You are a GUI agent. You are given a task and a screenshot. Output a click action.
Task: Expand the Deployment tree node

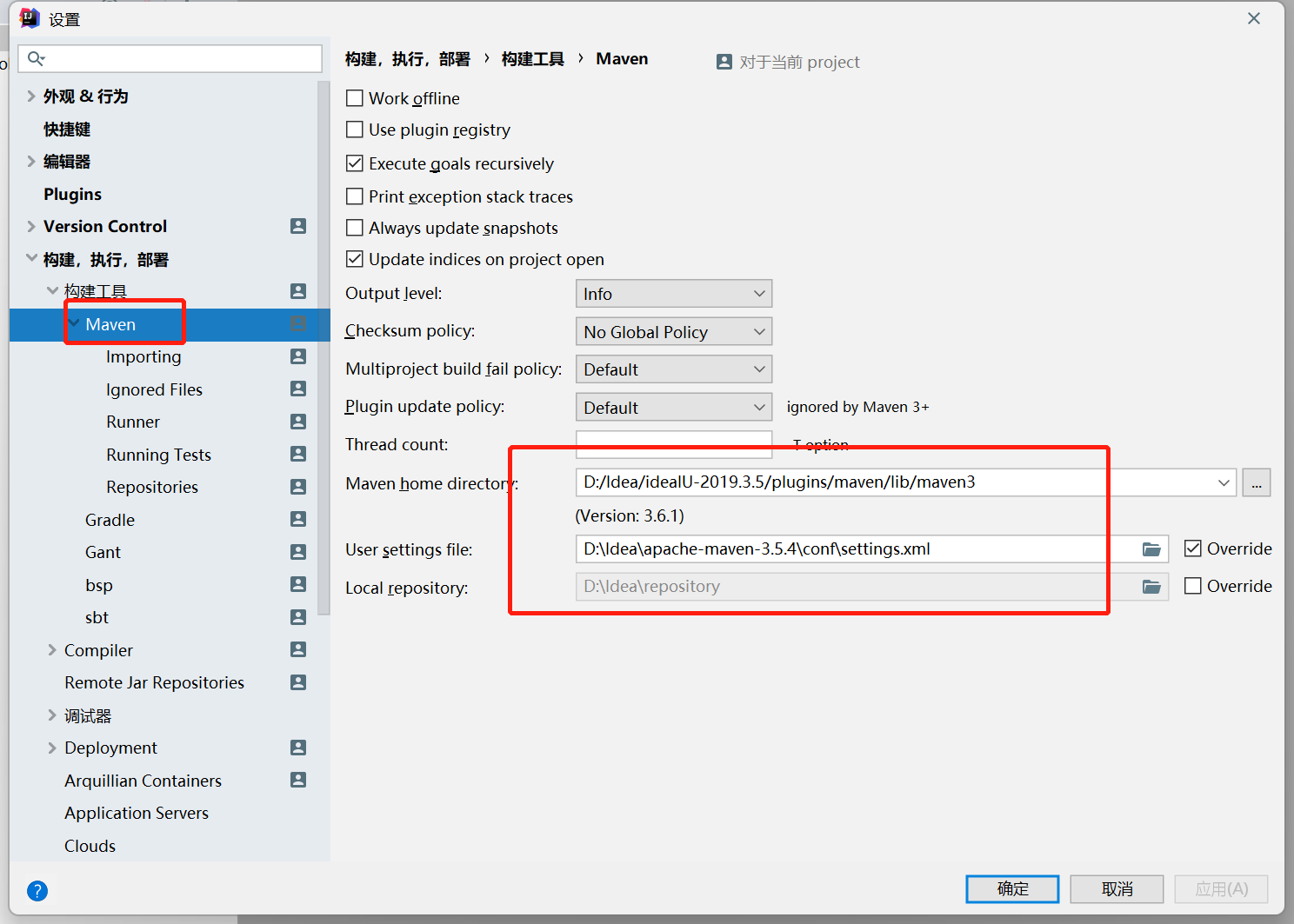(x=52, y=748)
